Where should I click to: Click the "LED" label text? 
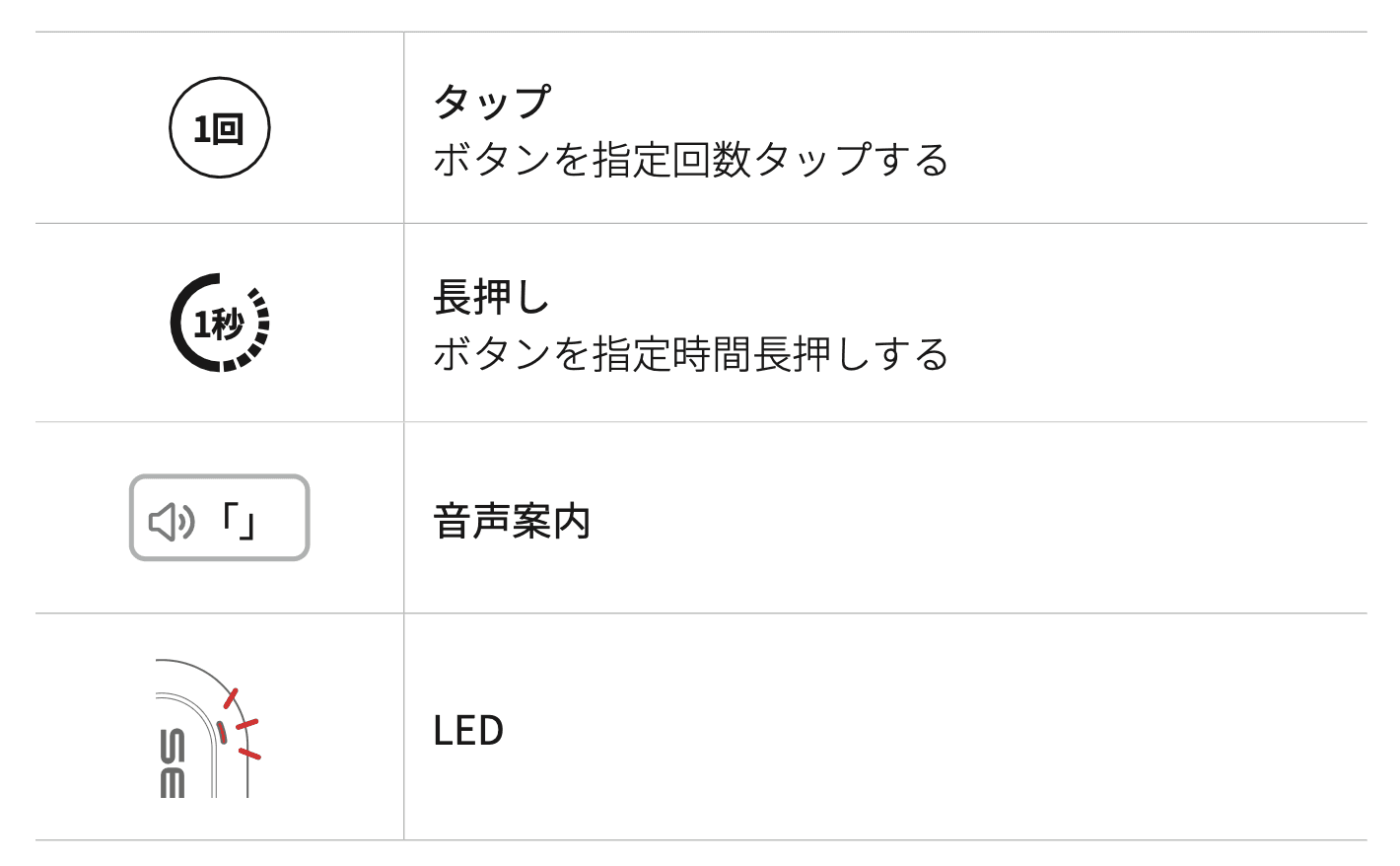(468, 731)
